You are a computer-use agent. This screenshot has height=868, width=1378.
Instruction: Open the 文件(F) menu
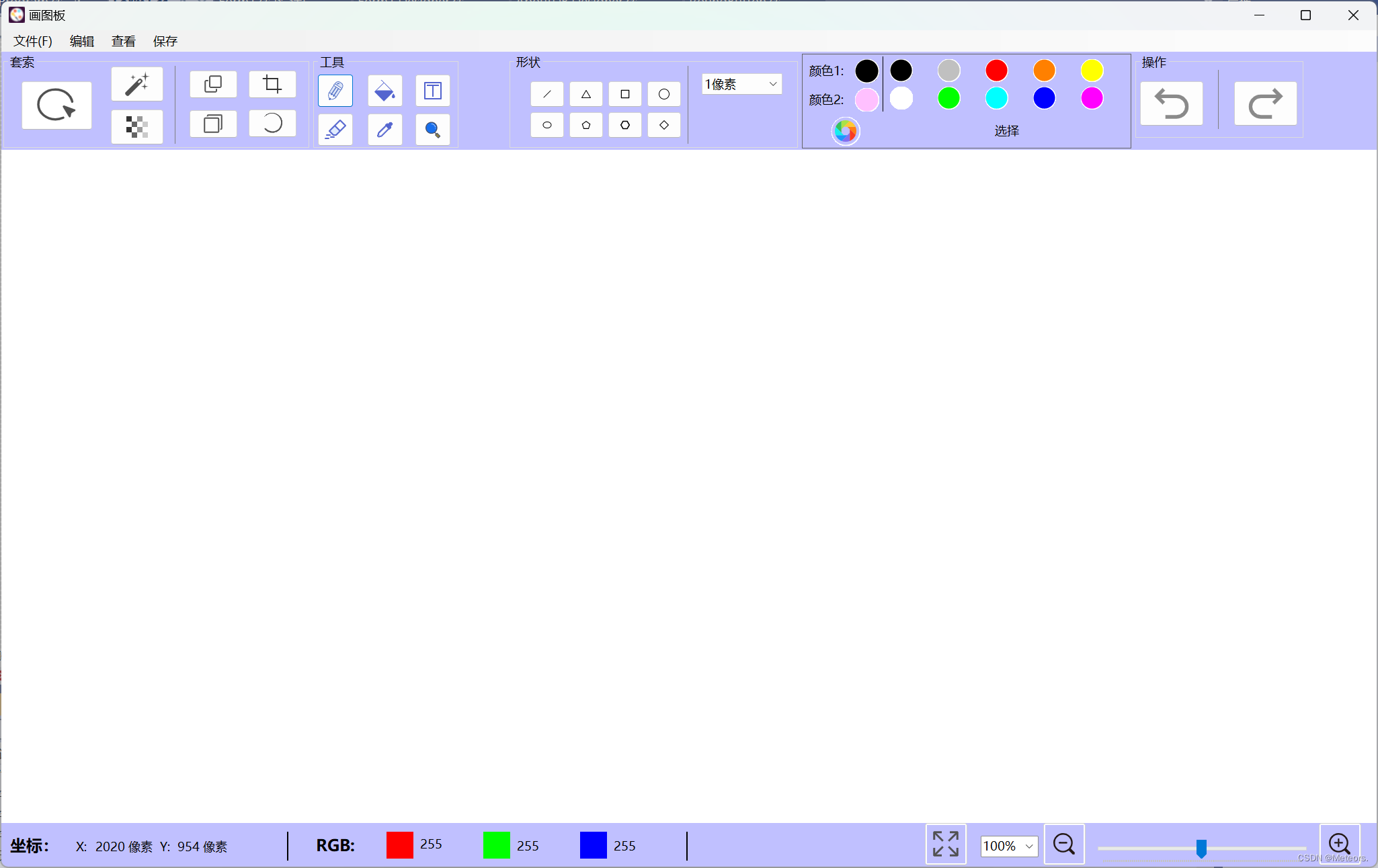point(33,41)
